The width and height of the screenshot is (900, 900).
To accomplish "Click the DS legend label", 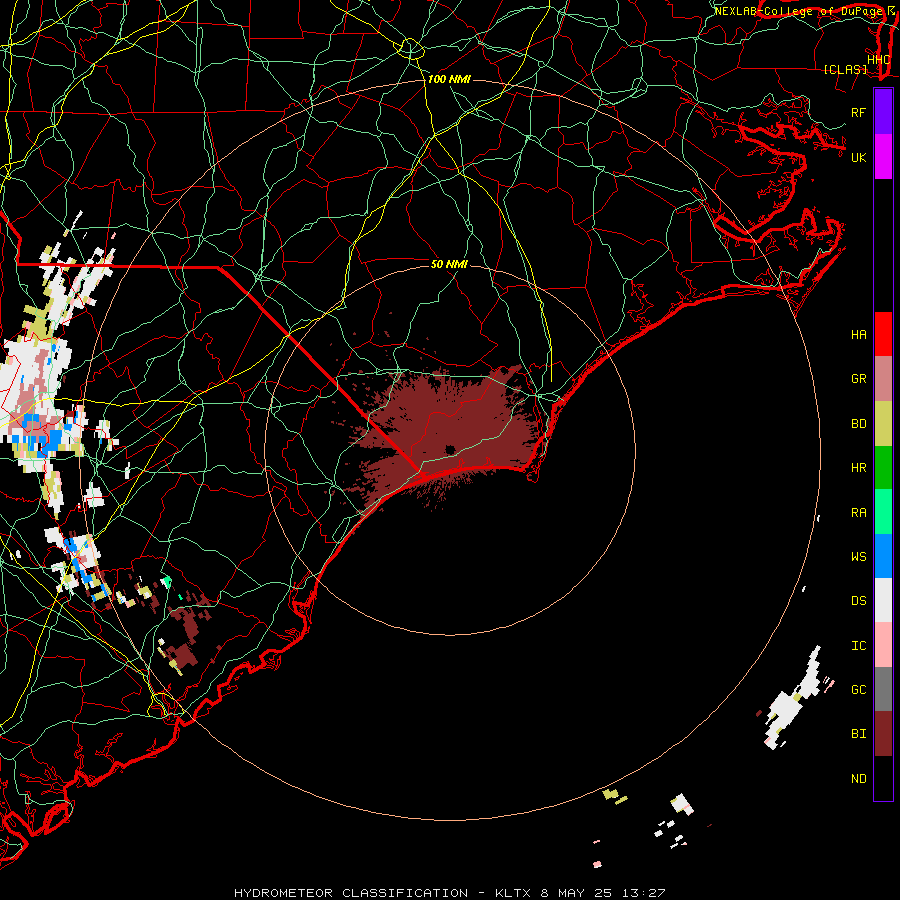I will tap(858, 601).
